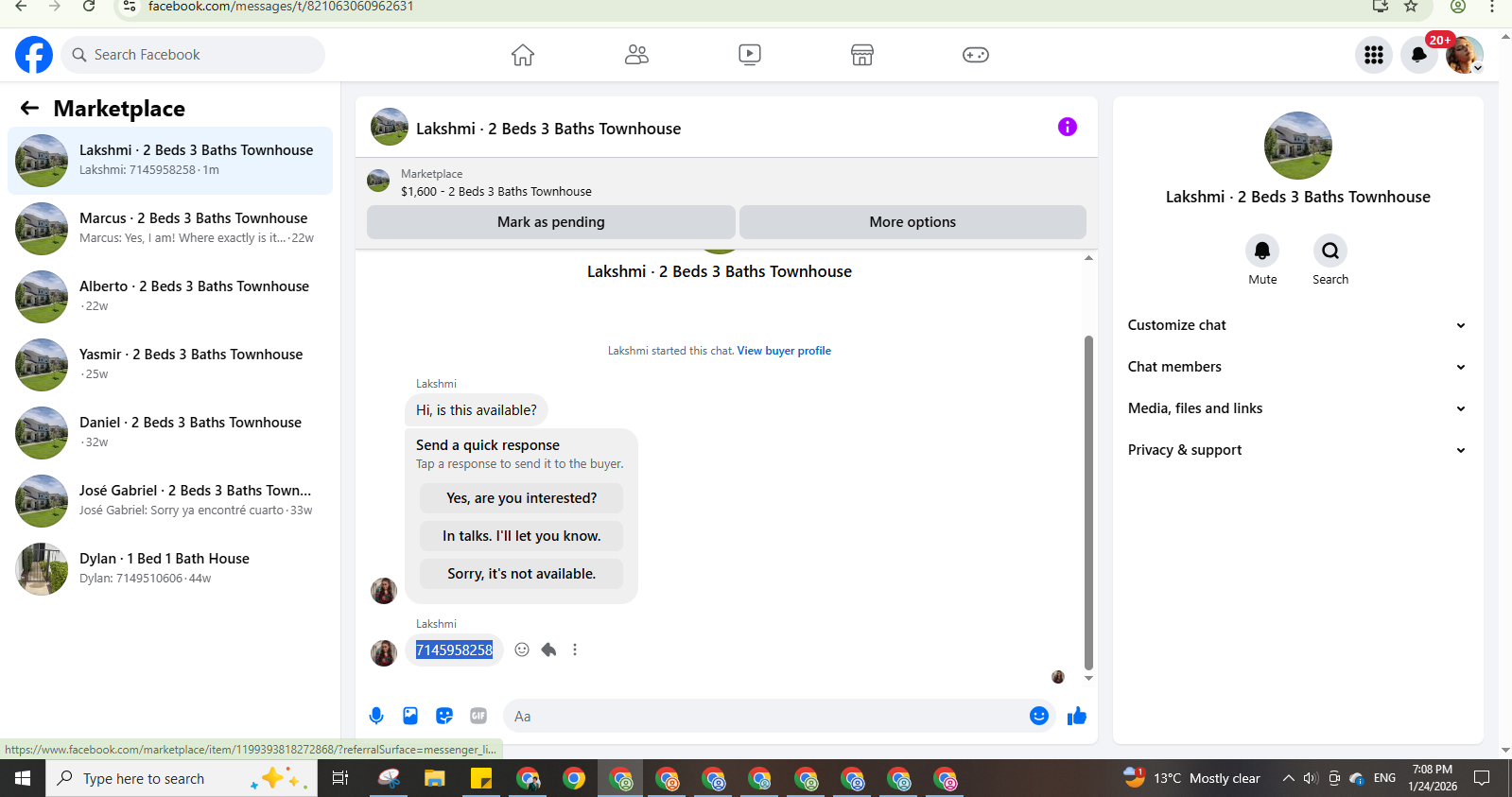Reload the page in browser
Viewport: 1512px width, 797px height.
[x=89, y=7]
